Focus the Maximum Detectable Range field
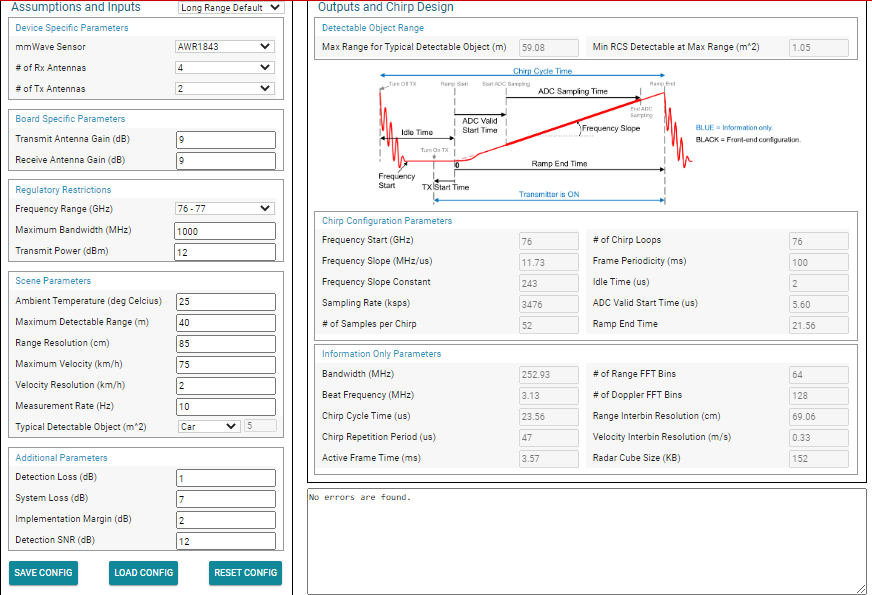Screen dimensions: 872x595 click(x=226, y=323)
